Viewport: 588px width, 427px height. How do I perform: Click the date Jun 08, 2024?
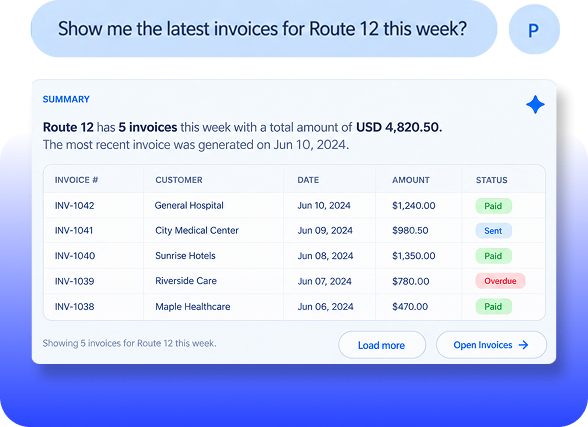point(326,256)
